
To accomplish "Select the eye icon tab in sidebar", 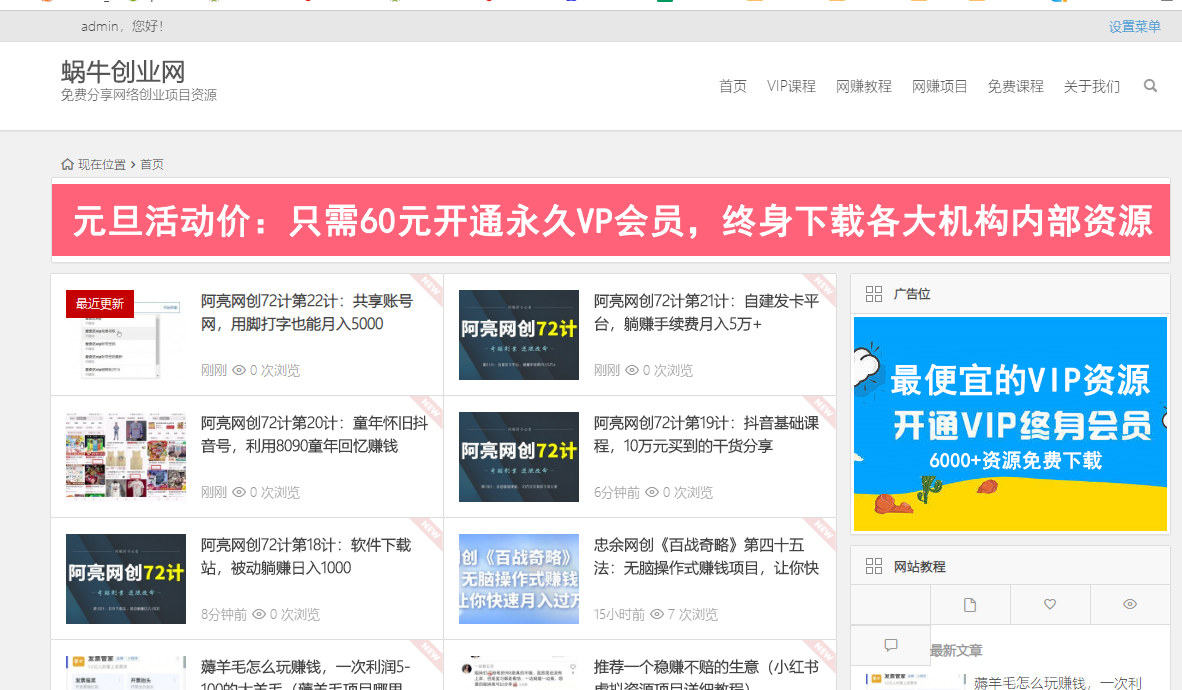I will pos(1130,605).
